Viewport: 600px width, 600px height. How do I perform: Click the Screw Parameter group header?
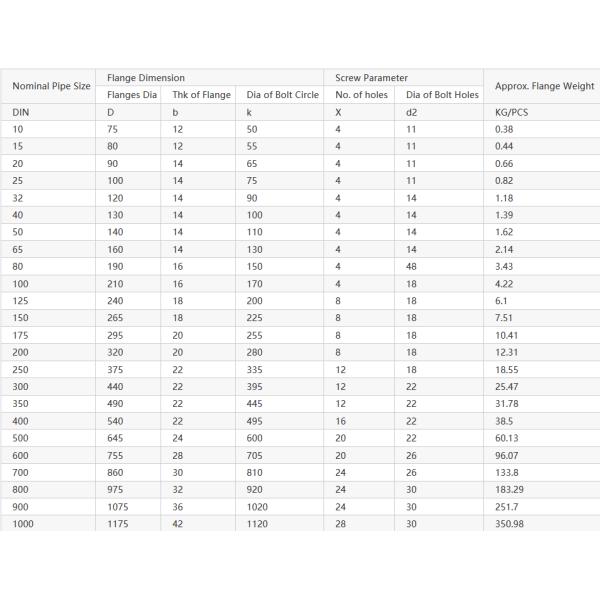pos(371,77)
